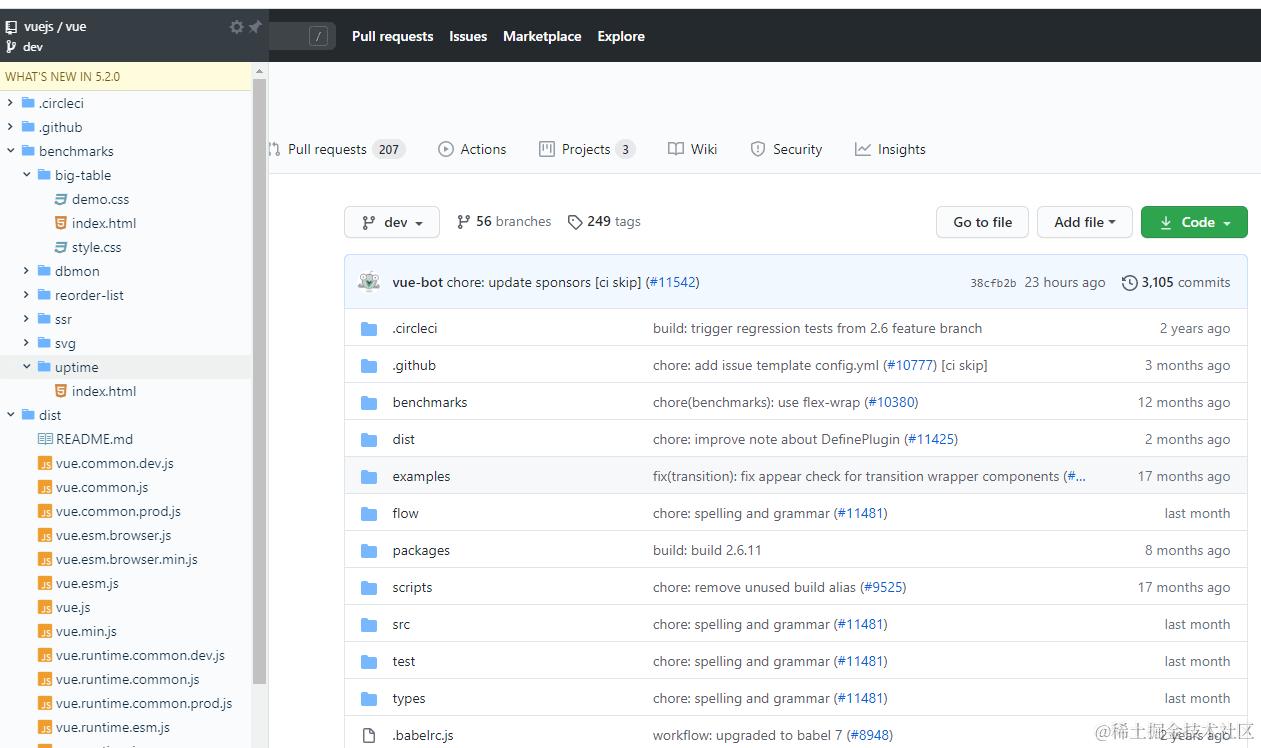Viewport: 1261px width, 748px height.
Task: Collapse the benchmarks folder in tree
Action: [10, 151]
